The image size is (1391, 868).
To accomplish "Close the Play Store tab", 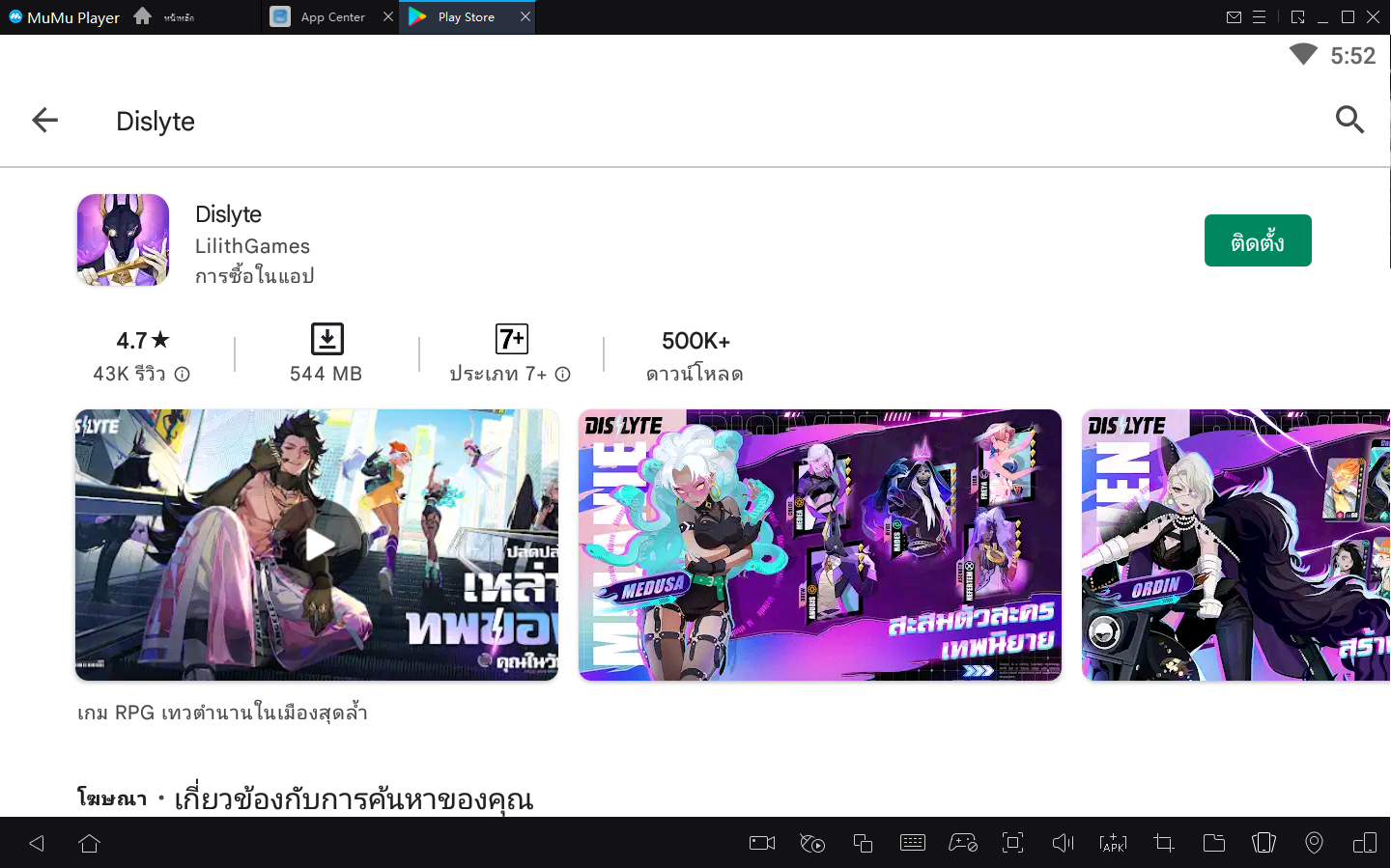I will pyautogui.click(x=525, y=17).
